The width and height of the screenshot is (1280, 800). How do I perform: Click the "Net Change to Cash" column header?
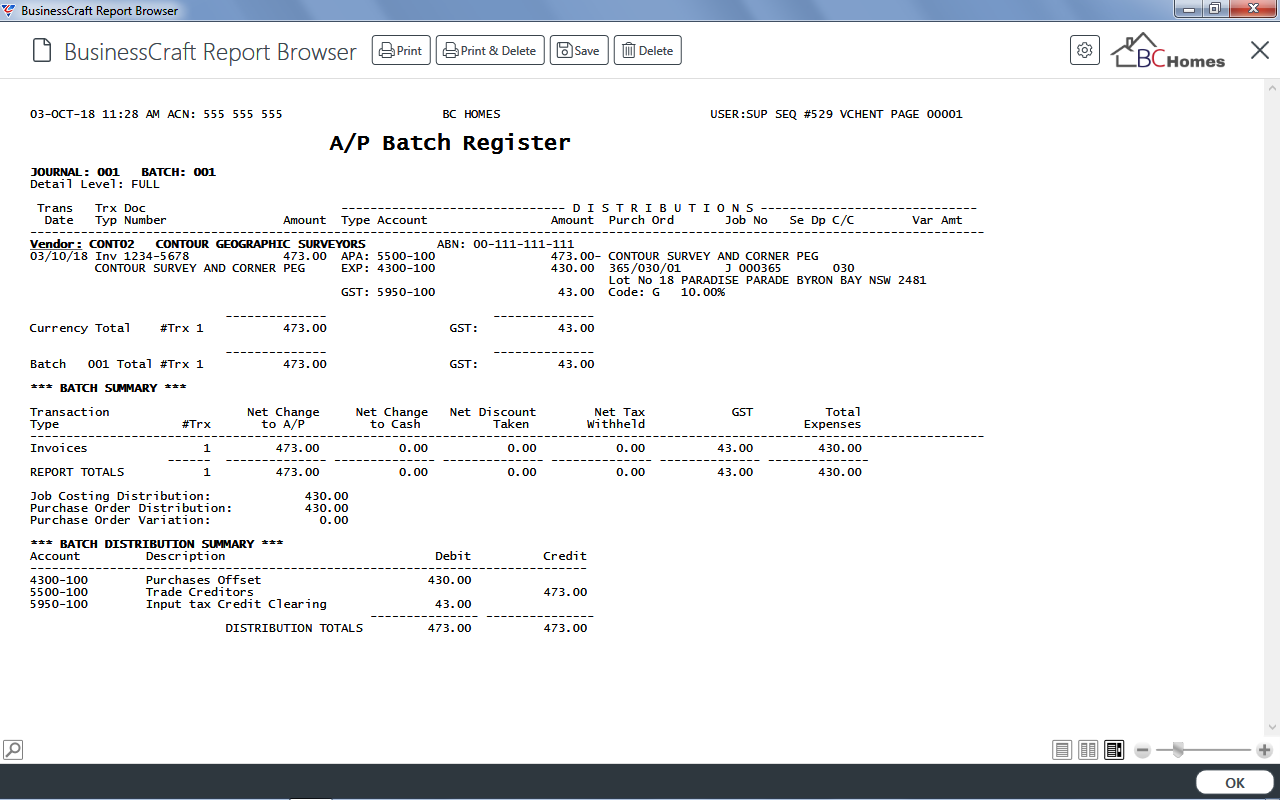[392, 418]
